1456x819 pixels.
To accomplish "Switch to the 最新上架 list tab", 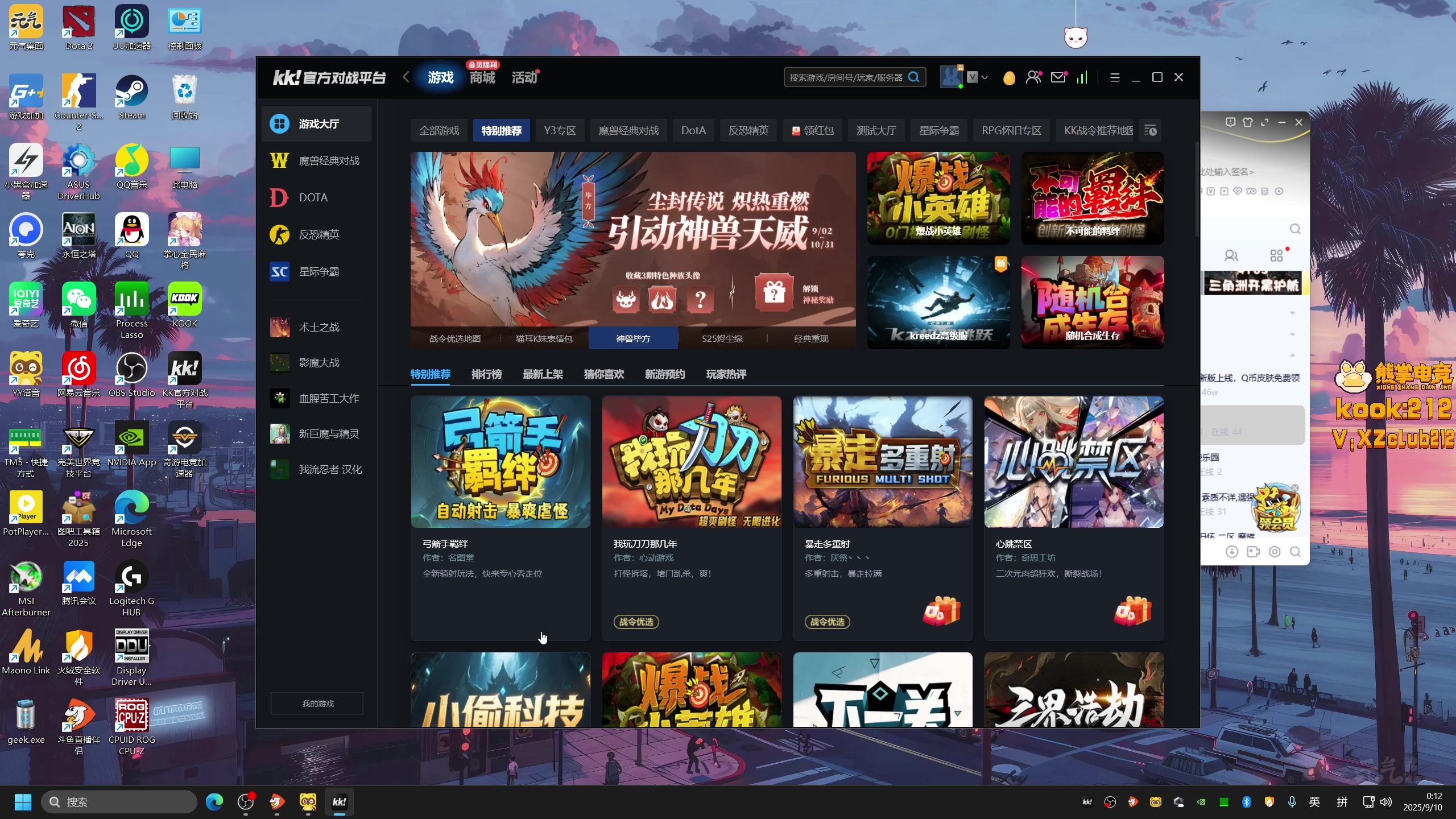I will click(x=543, y=374).
